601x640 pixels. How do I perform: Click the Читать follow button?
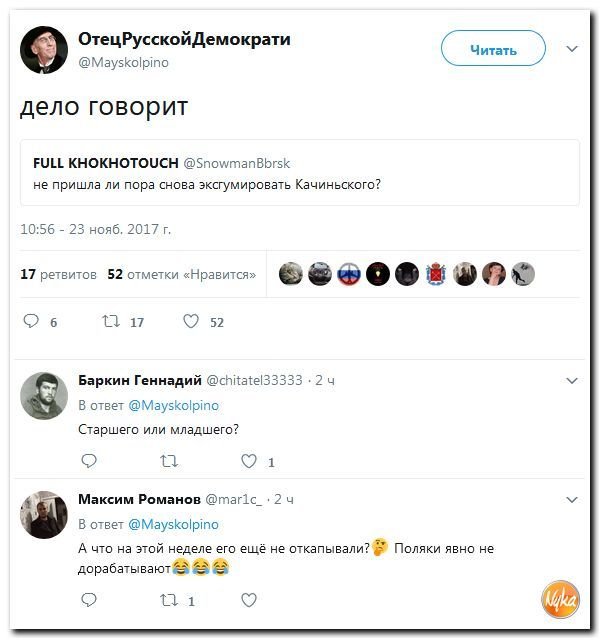(x=493, y=48)
